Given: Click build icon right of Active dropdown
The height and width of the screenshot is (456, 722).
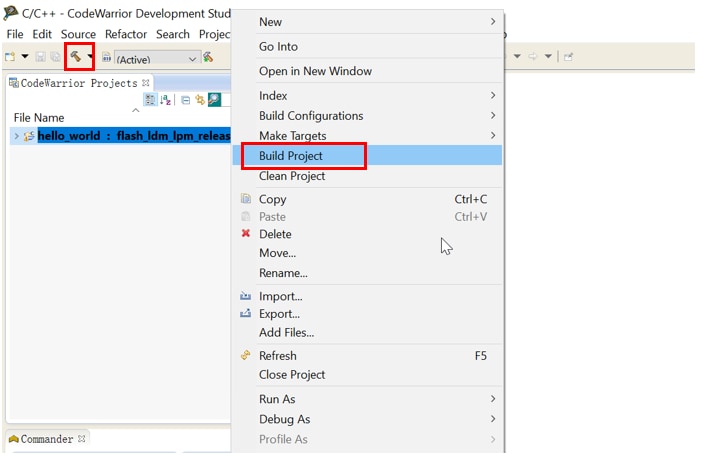Looking at the screenshot, I should click(x=208, y=58).
